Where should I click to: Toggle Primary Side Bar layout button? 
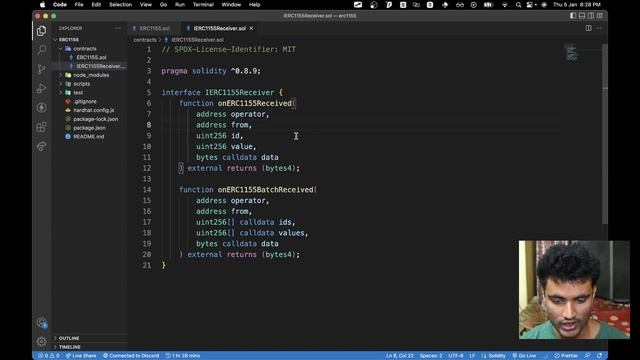click(x=573, y=16)
